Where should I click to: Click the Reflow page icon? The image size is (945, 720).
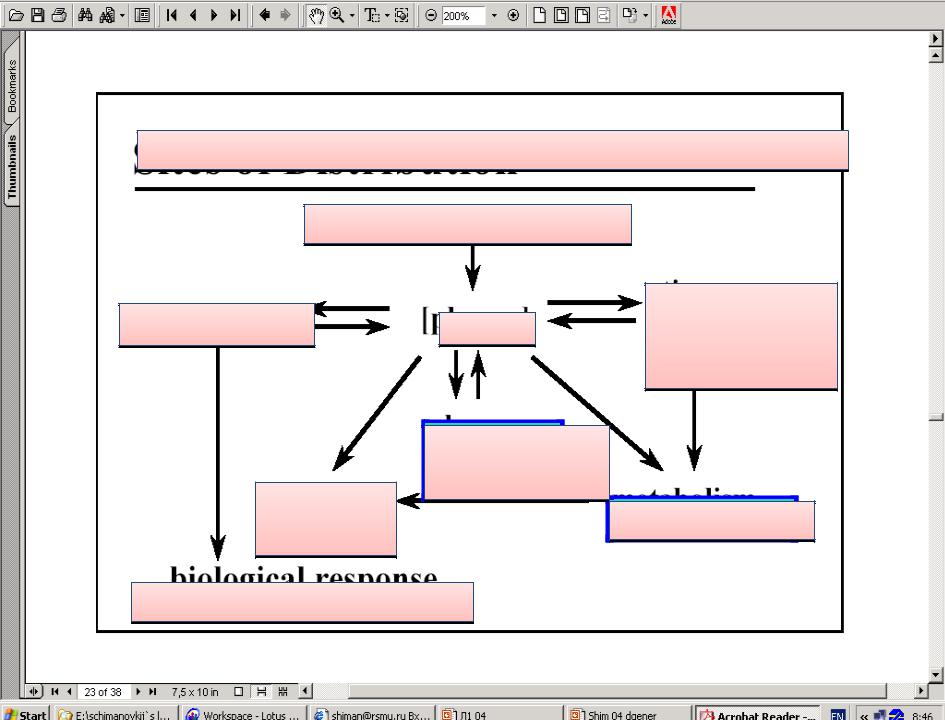(603, 15)
